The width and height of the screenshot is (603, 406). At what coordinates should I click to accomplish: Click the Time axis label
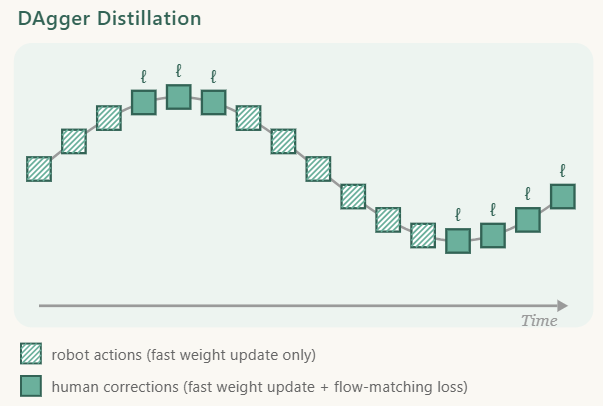pos(539,321)
